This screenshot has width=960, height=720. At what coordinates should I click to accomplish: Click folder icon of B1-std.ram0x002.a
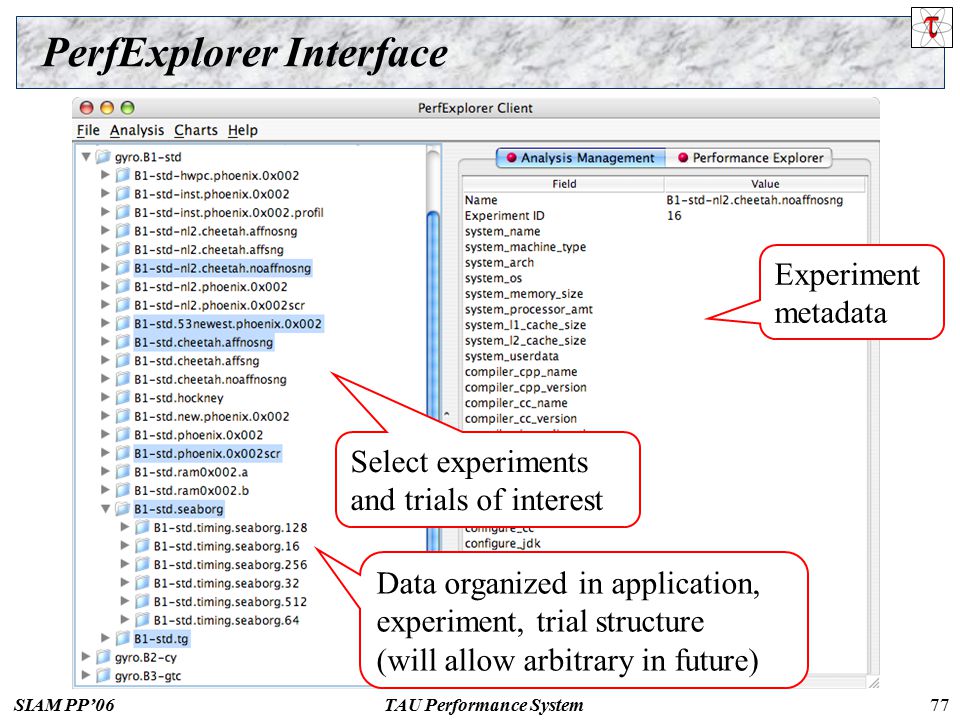123,471
